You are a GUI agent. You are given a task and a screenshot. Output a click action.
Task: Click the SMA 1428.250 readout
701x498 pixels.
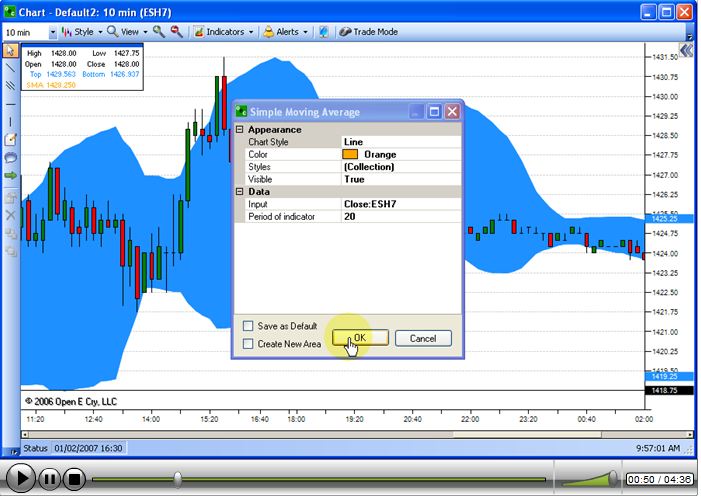(51, 85)
